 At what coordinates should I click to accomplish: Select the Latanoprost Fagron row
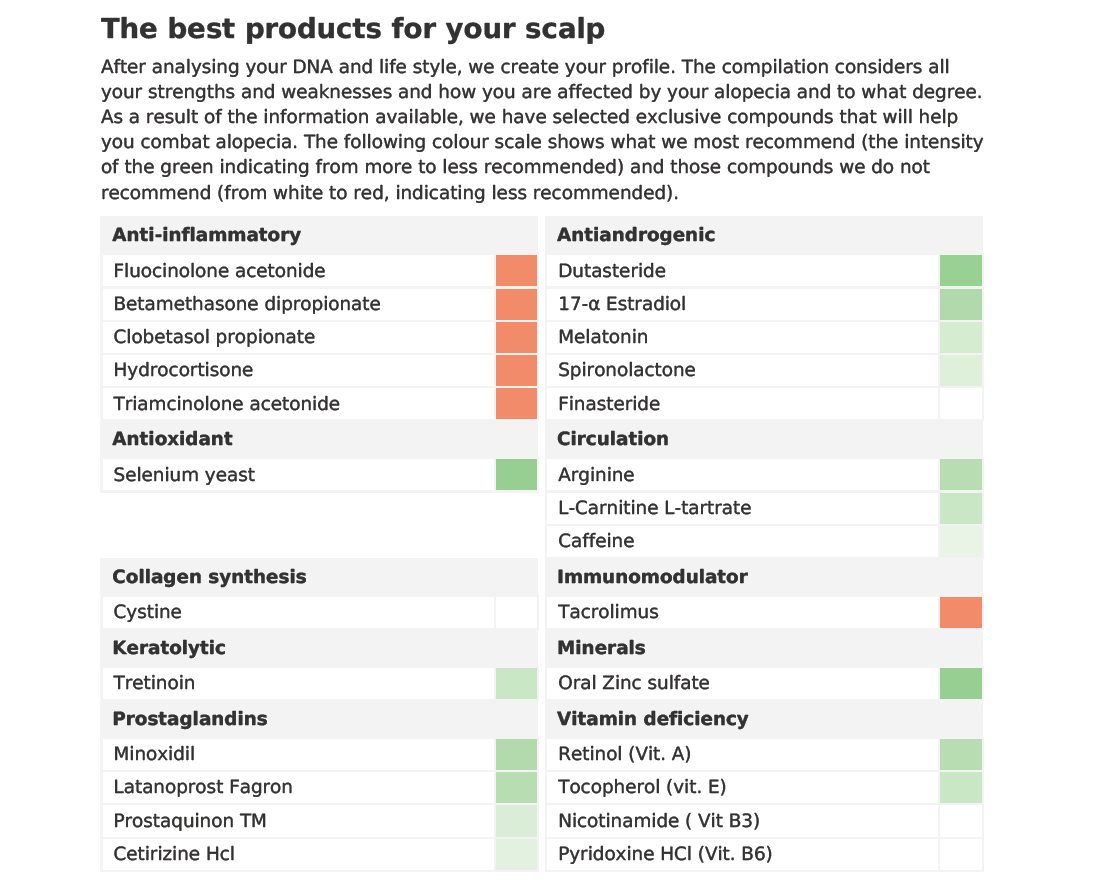coord(203,787)
